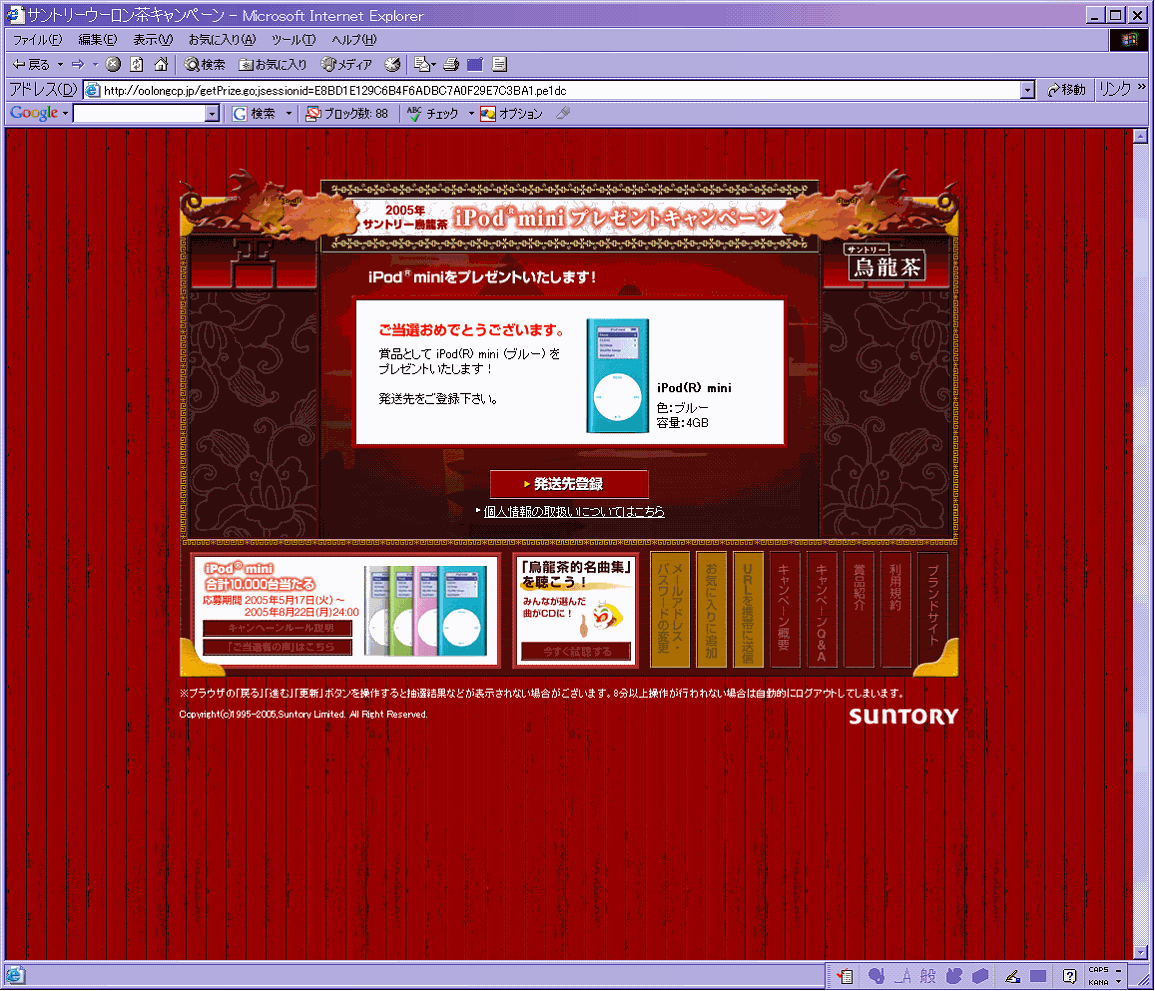The height and width of the screenshot is (991, 1155).
Task: Open the ファイル menu
Action: (38, 40)
